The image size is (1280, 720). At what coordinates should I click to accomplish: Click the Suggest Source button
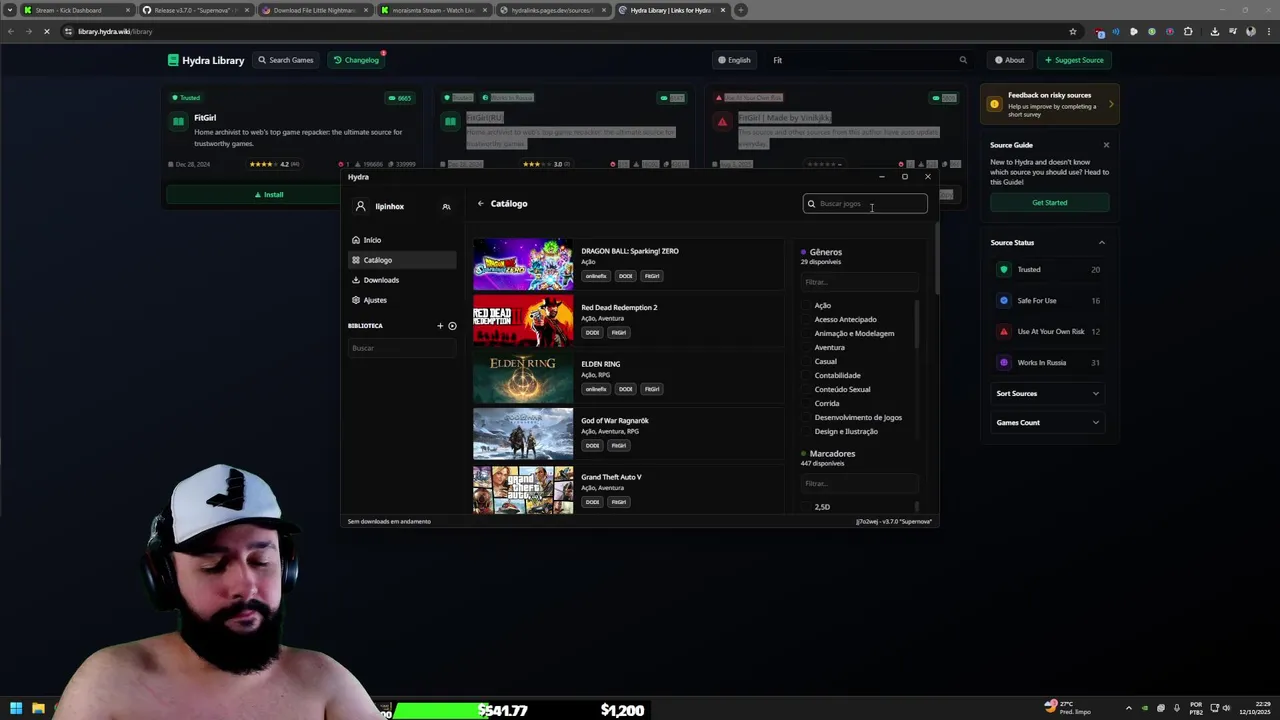tap(1074, 60)
